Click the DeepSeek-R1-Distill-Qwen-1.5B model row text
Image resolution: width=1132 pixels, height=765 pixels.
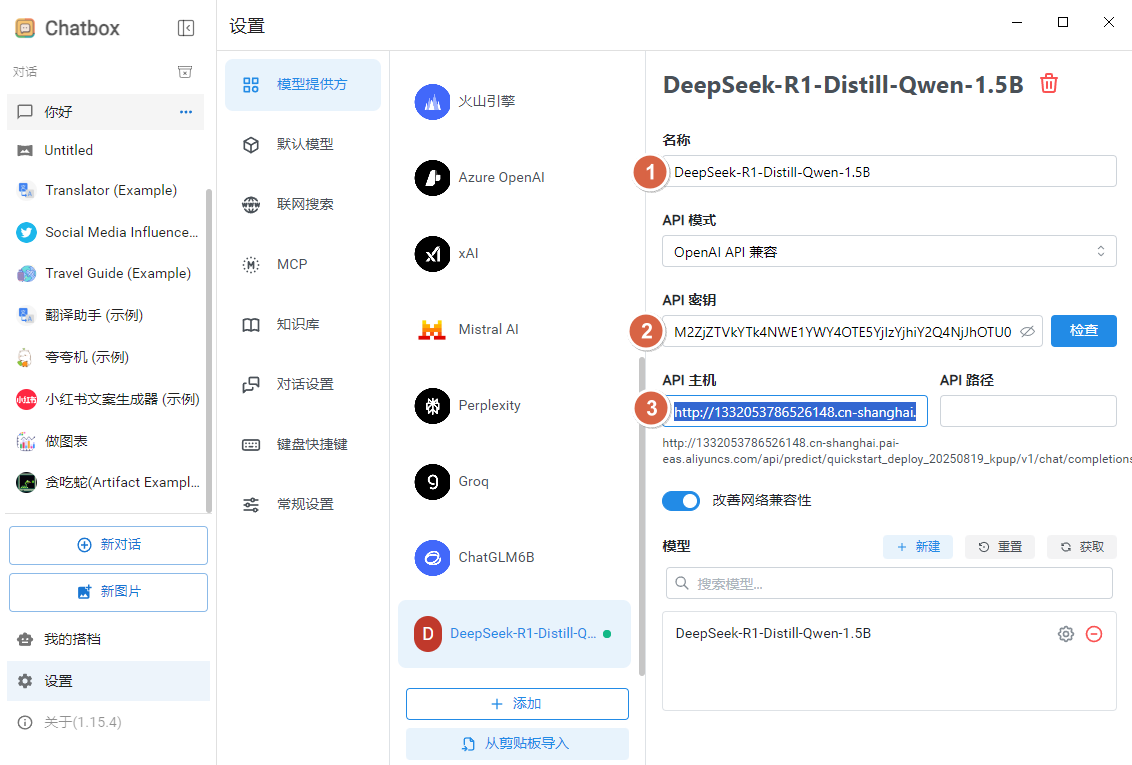773,634
